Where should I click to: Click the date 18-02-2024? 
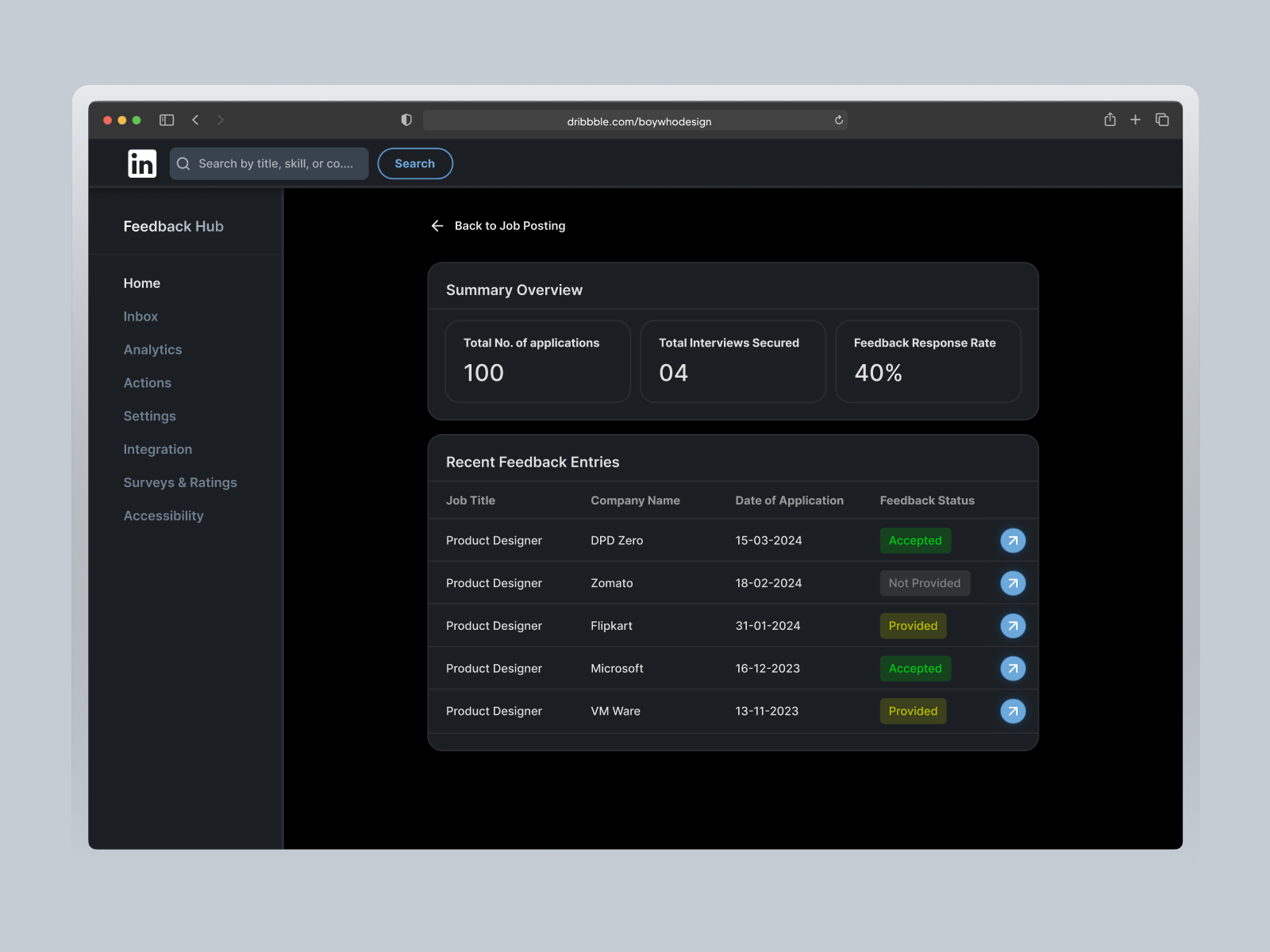tap(768, 583)
